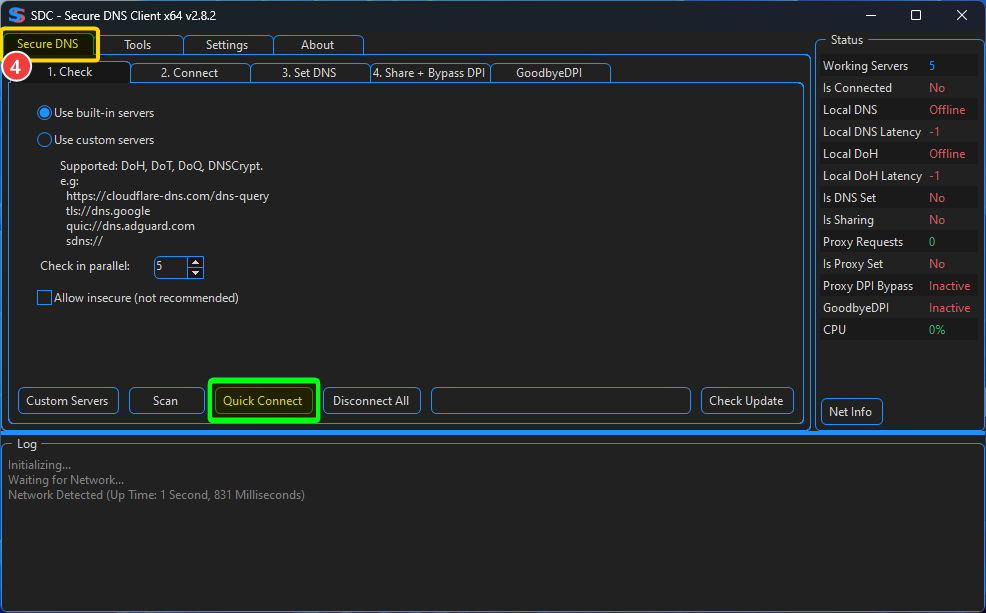Open Net Info in Status panel
This screenshot has height=613, width=986.
[x=851, y=412]
